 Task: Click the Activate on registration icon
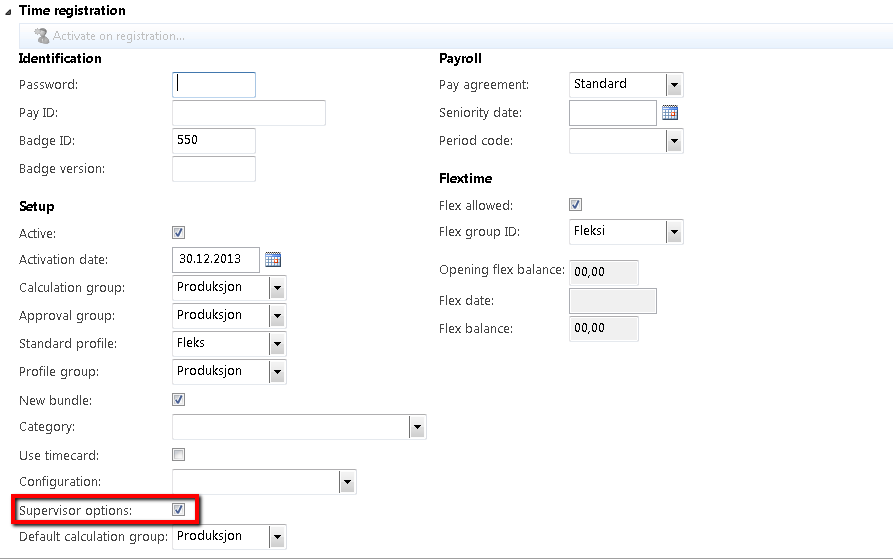click(x=41, y=36)
